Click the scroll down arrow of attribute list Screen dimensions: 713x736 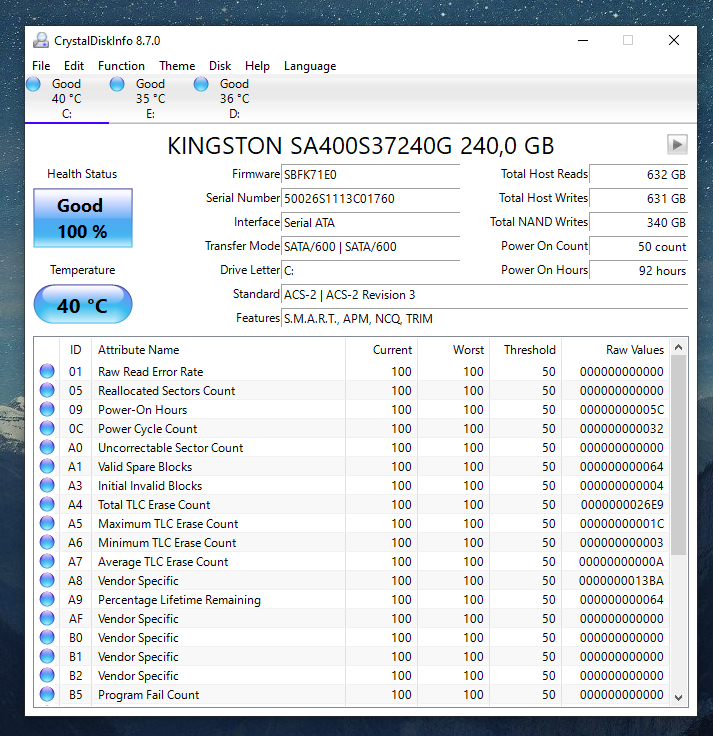tap(678, 698)
